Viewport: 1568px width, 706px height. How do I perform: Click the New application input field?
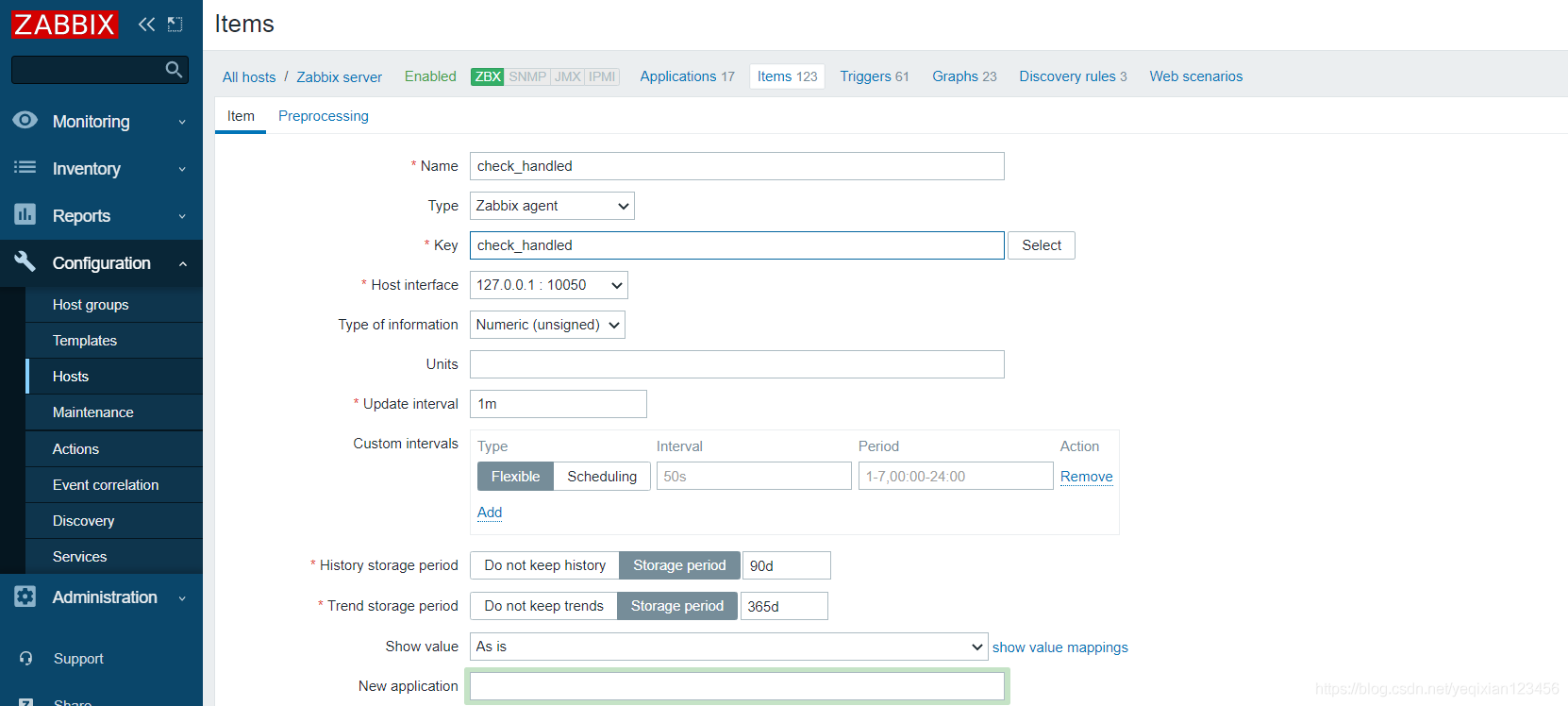(737, 686)
